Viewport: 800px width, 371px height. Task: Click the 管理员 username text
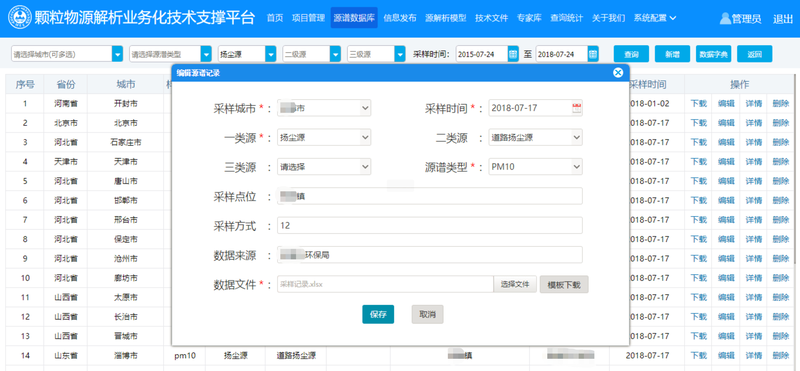pyautogui.click(x=746, y=19)
